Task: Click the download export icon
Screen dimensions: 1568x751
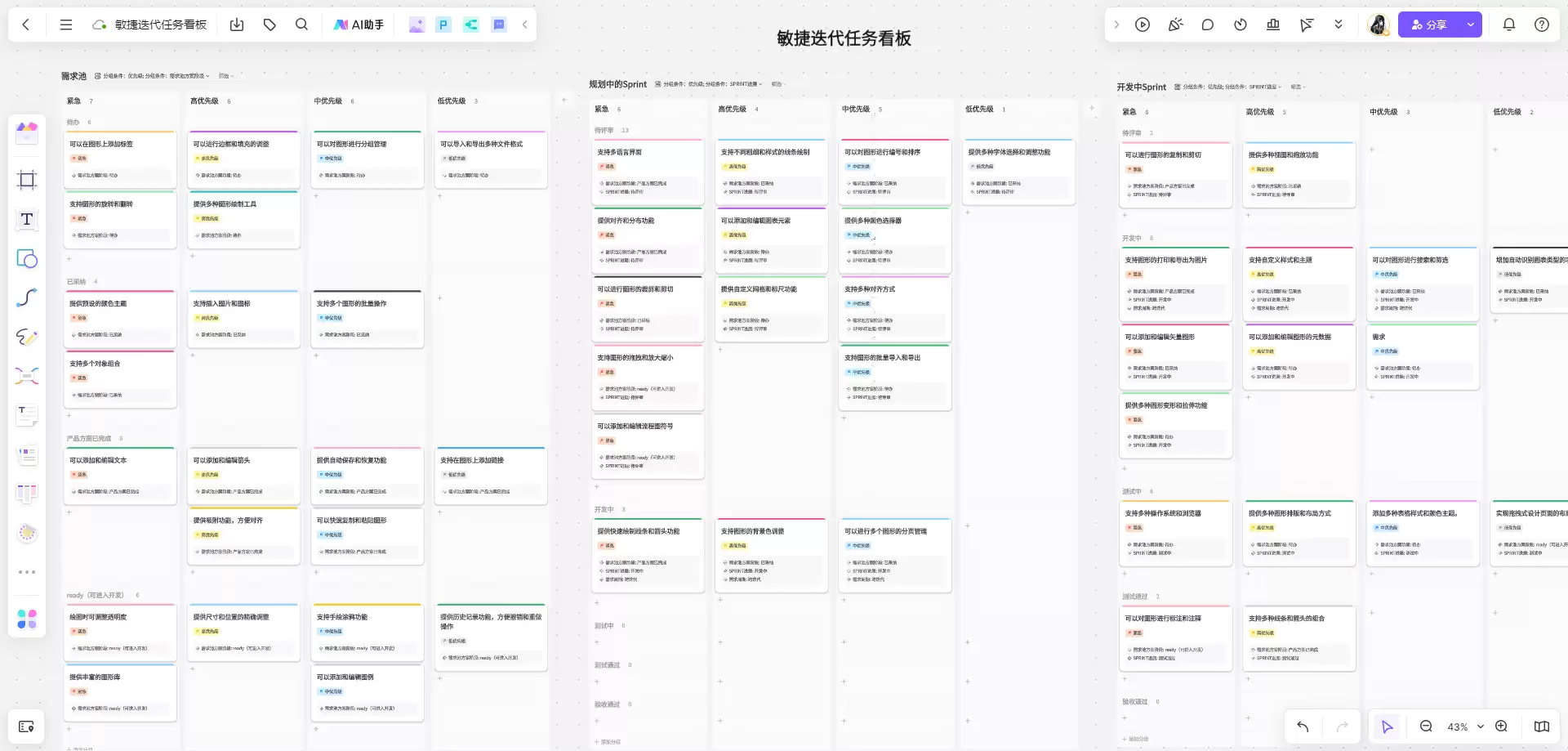Action: point(237,25)
